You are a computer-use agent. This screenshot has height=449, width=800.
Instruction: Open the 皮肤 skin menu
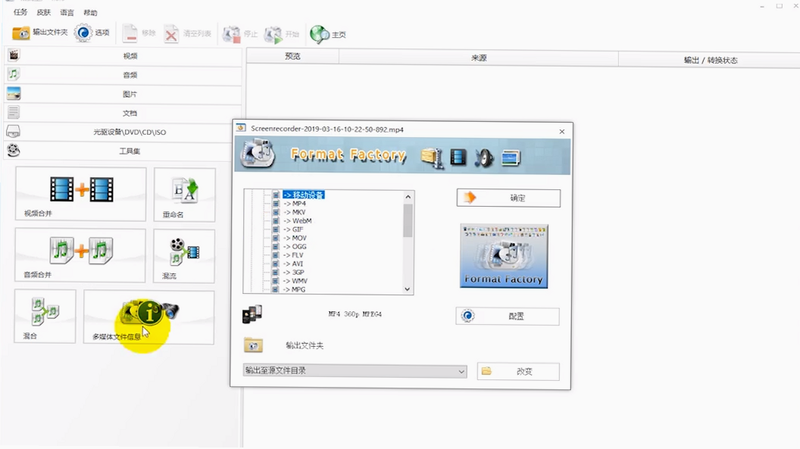coord(44,12)
